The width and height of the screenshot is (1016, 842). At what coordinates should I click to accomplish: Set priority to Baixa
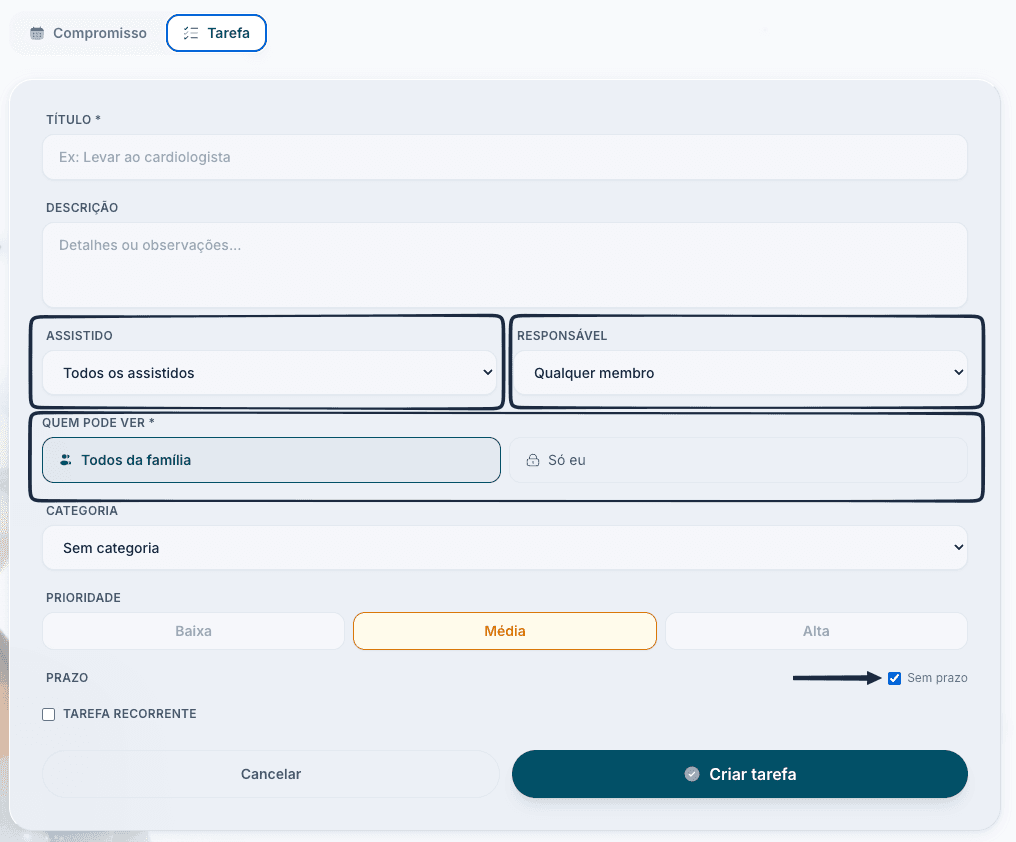point(193,631)
